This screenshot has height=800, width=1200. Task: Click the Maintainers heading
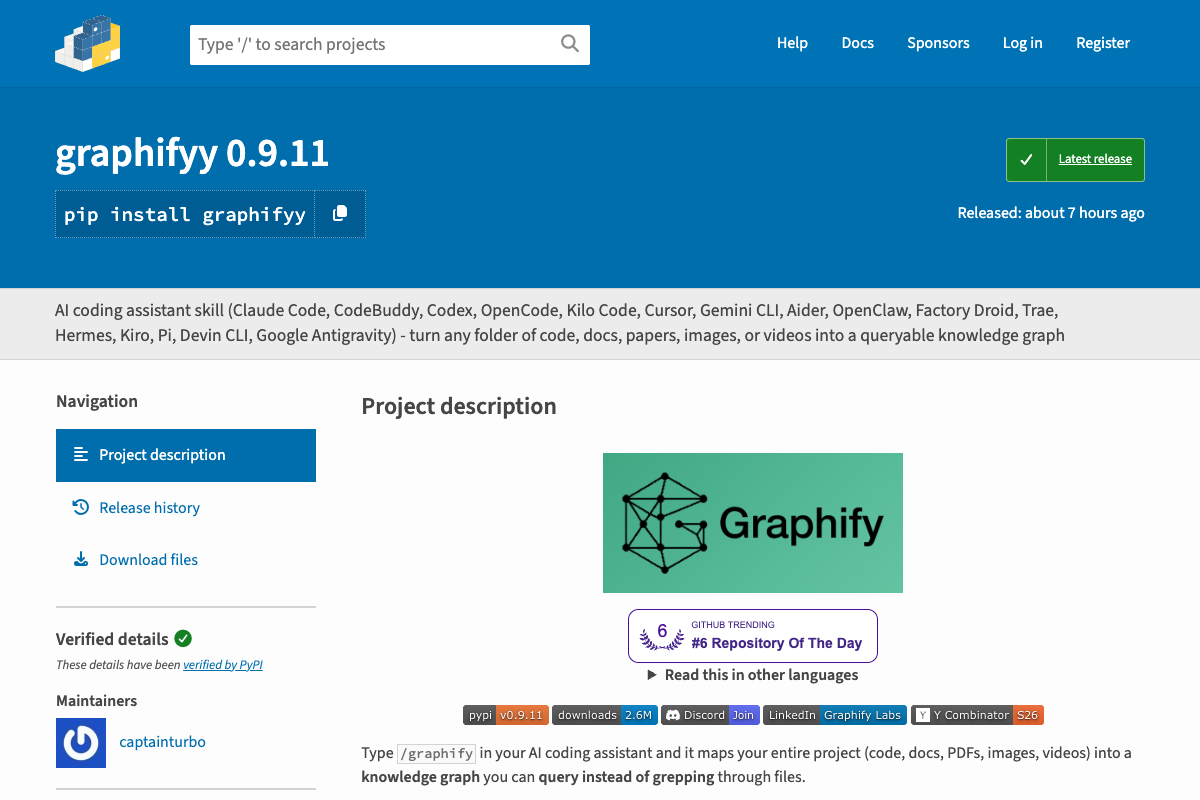(x=97, y=701)
